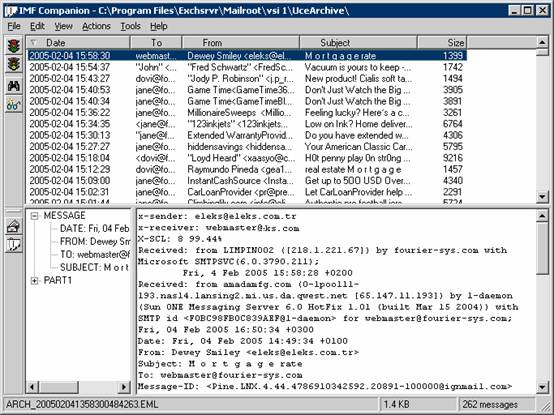Open the Tools menu
This screenshot has height=415, width=554.
[130, 26]
